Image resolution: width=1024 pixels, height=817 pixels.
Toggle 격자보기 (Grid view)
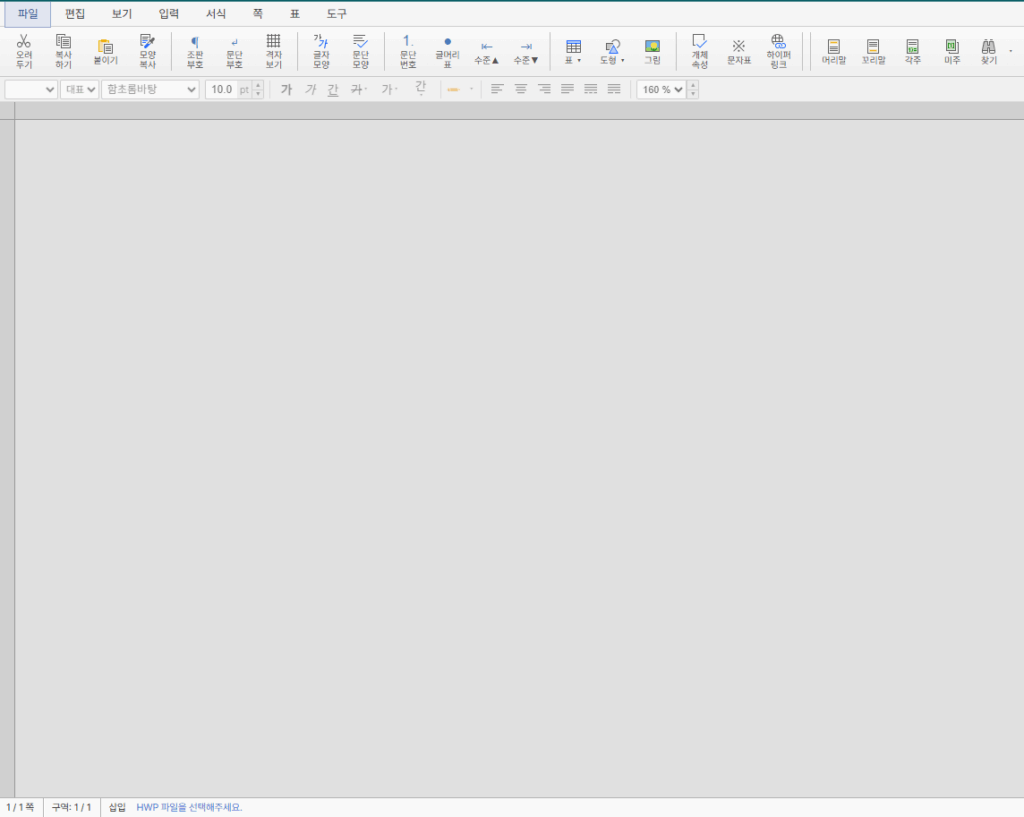pos(273,50)
